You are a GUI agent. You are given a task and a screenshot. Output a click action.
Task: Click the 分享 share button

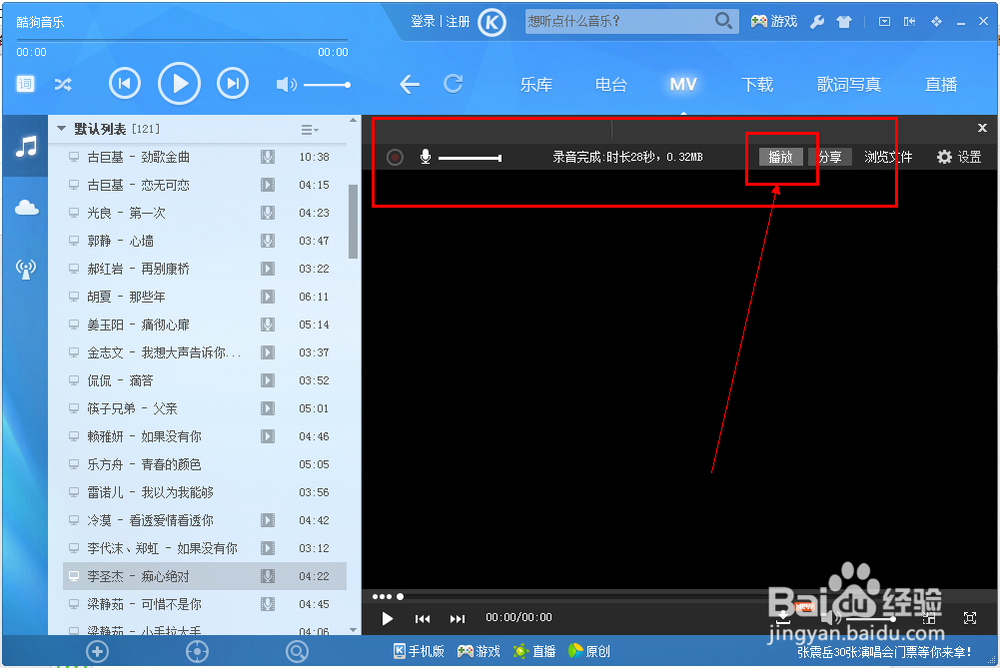tap(830, 157)
